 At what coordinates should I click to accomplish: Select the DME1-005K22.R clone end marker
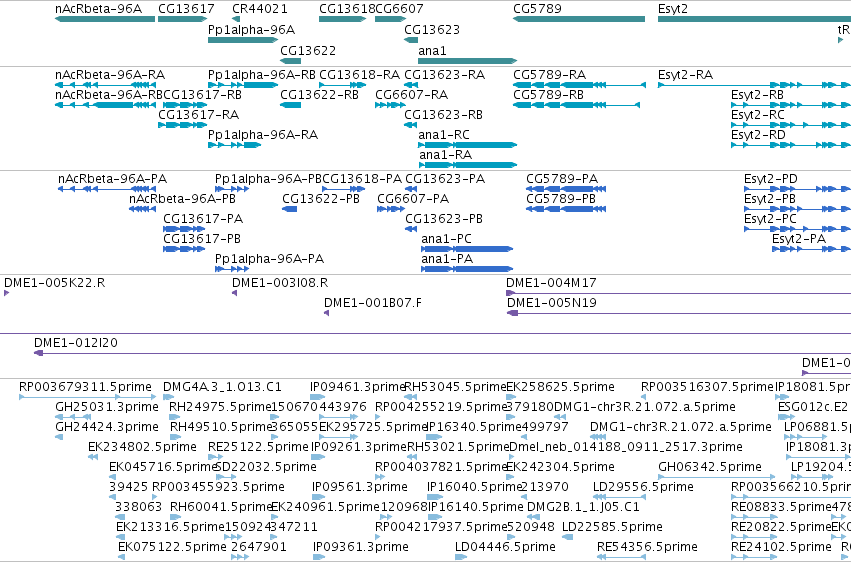[7, 293]
